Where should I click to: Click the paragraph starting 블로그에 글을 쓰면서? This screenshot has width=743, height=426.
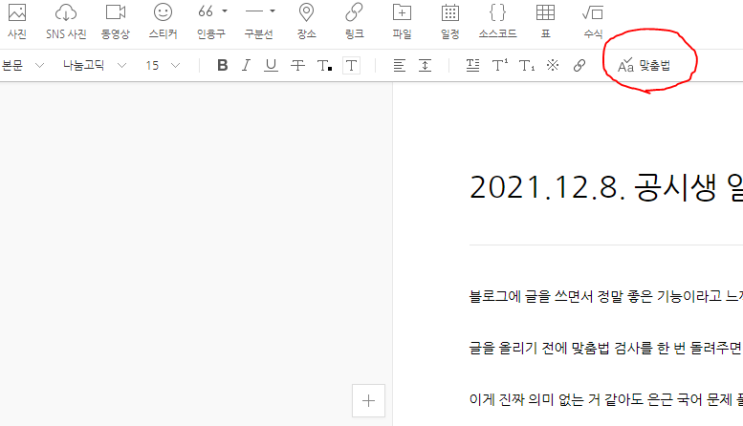tap(606, 297)
